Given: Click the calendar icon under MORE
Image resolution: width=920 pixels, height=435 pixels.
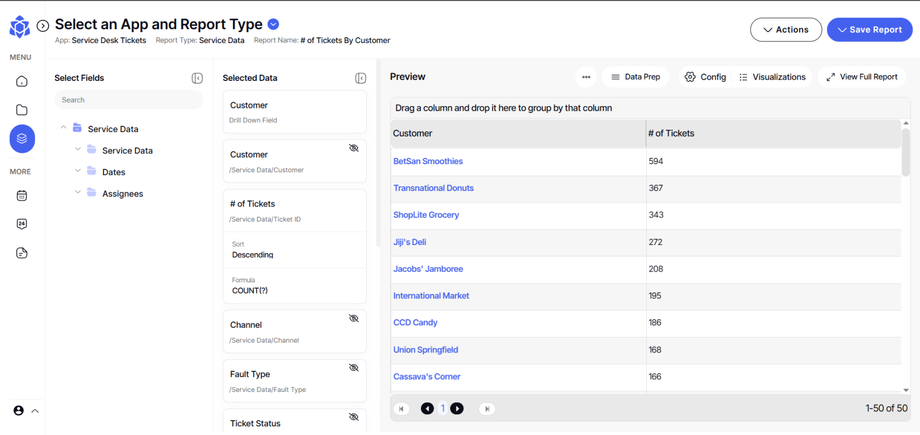Looking at the screenshot, I should click(22, 196).
